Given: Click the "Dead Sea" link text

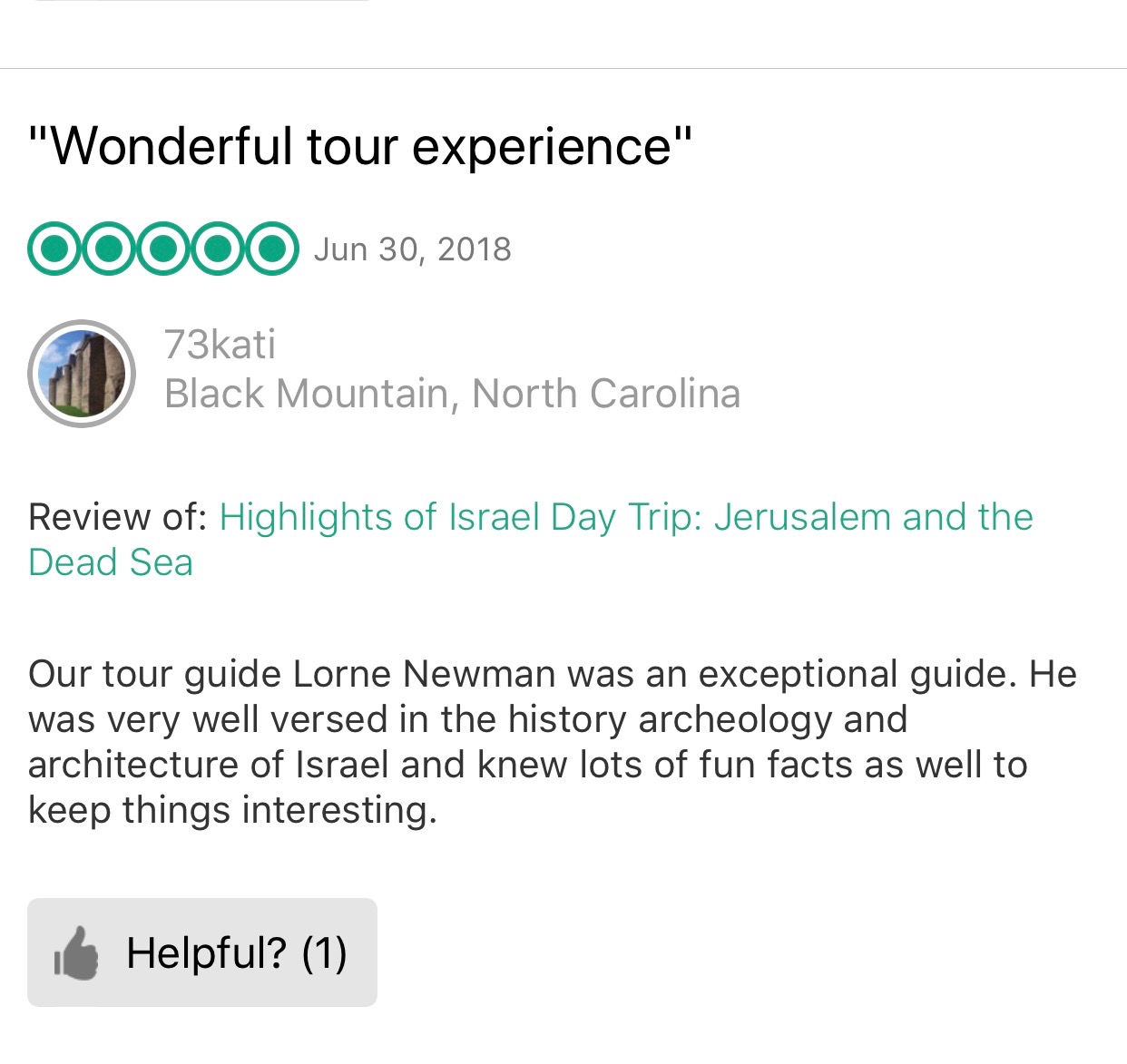Looking at the screenshot, I should [x=111, y=562].
